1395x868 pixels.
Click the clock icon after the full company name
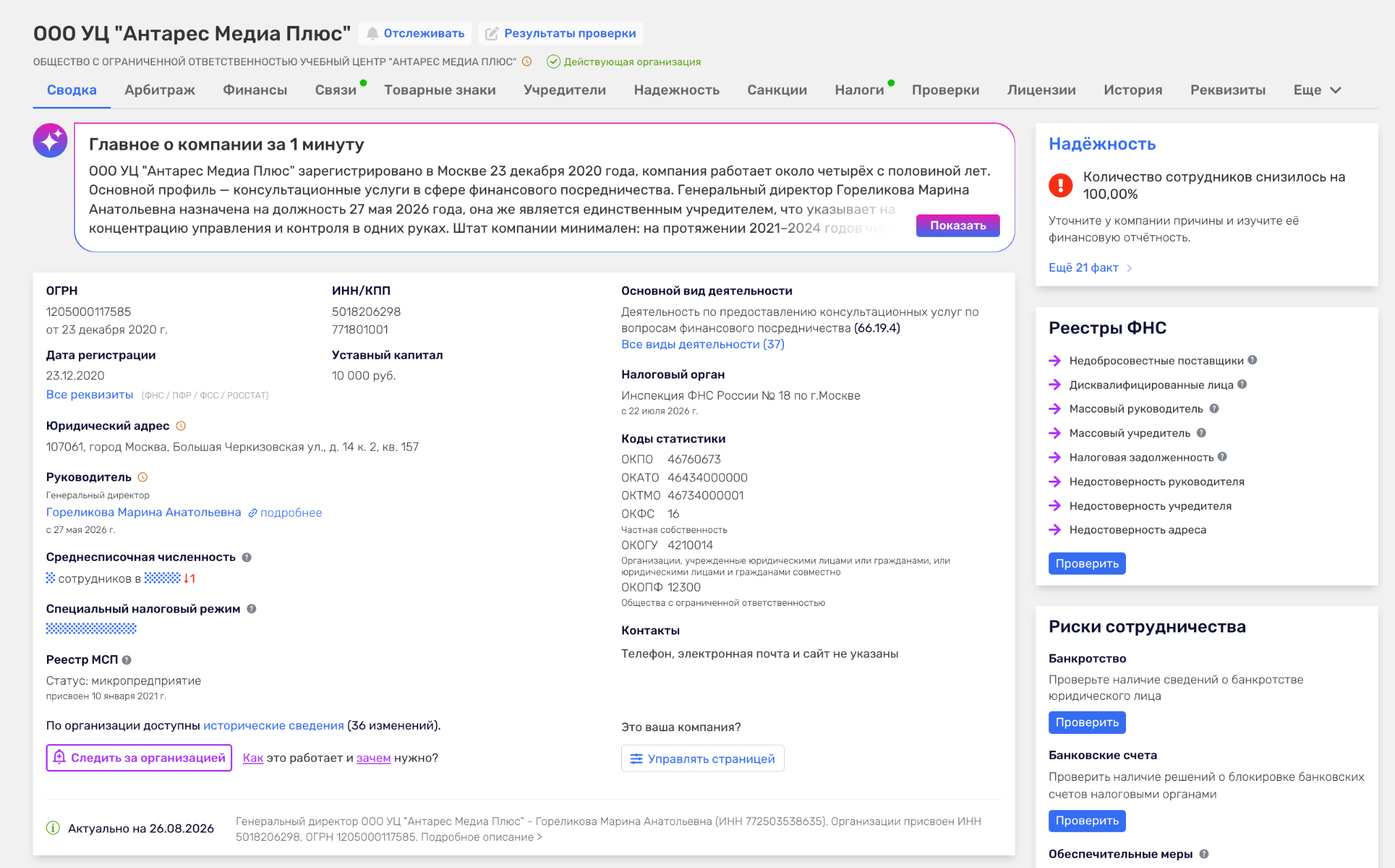click(x=527, y=61)
